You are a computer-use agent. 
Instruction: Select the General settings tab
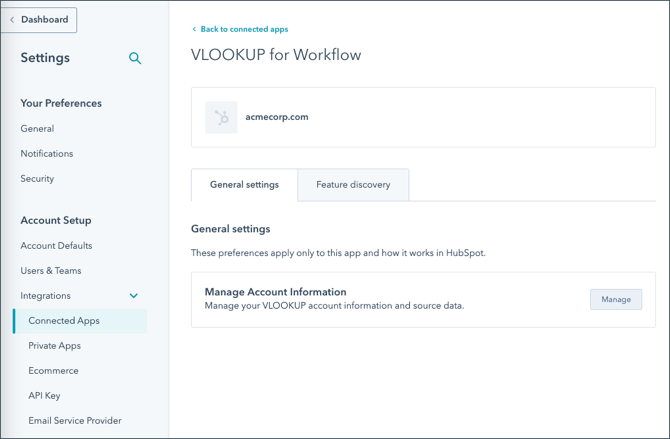click(244, 185)
